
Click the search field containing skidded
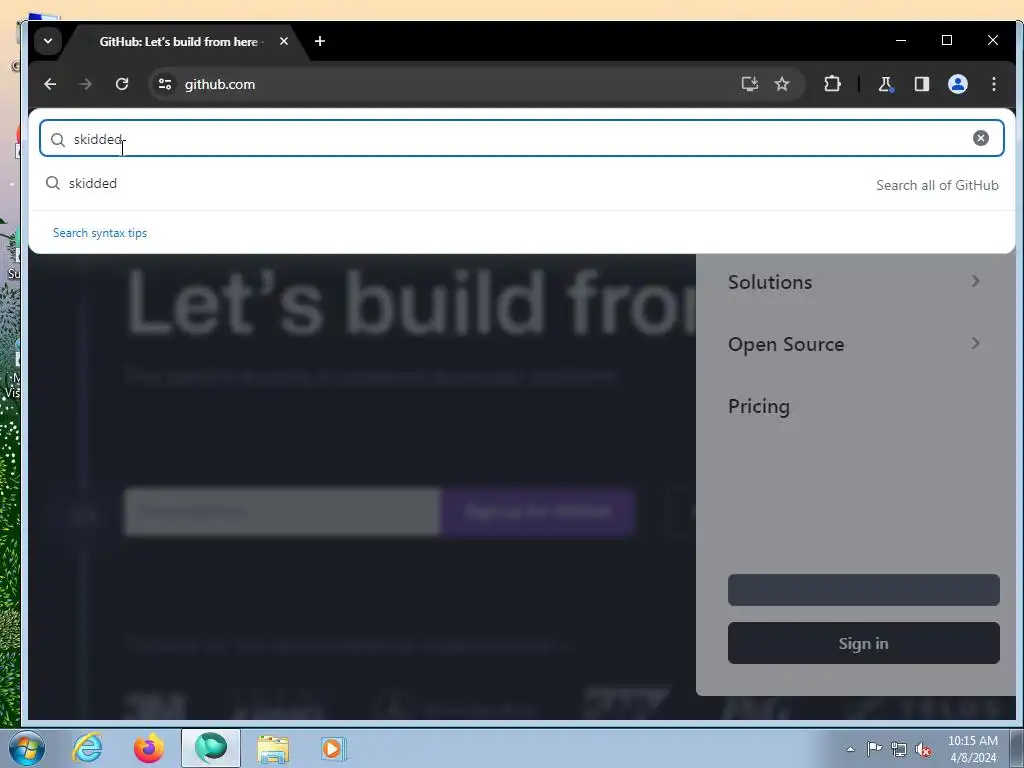tap(521, 138)
